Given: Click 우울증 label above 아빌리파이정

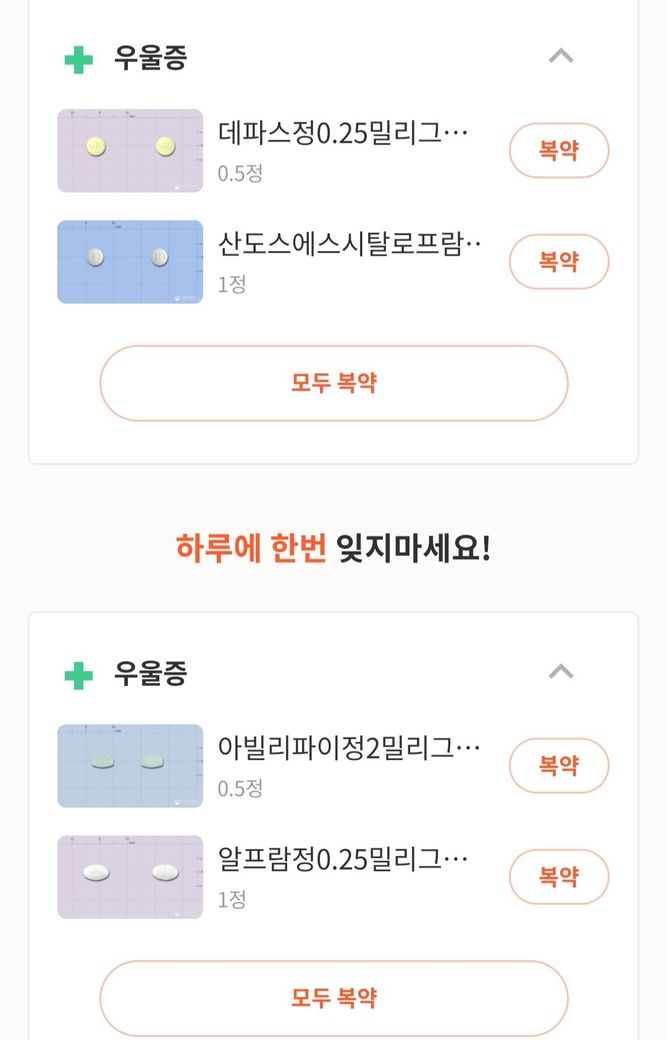Looking at the screenshot, I should [150, 674].
